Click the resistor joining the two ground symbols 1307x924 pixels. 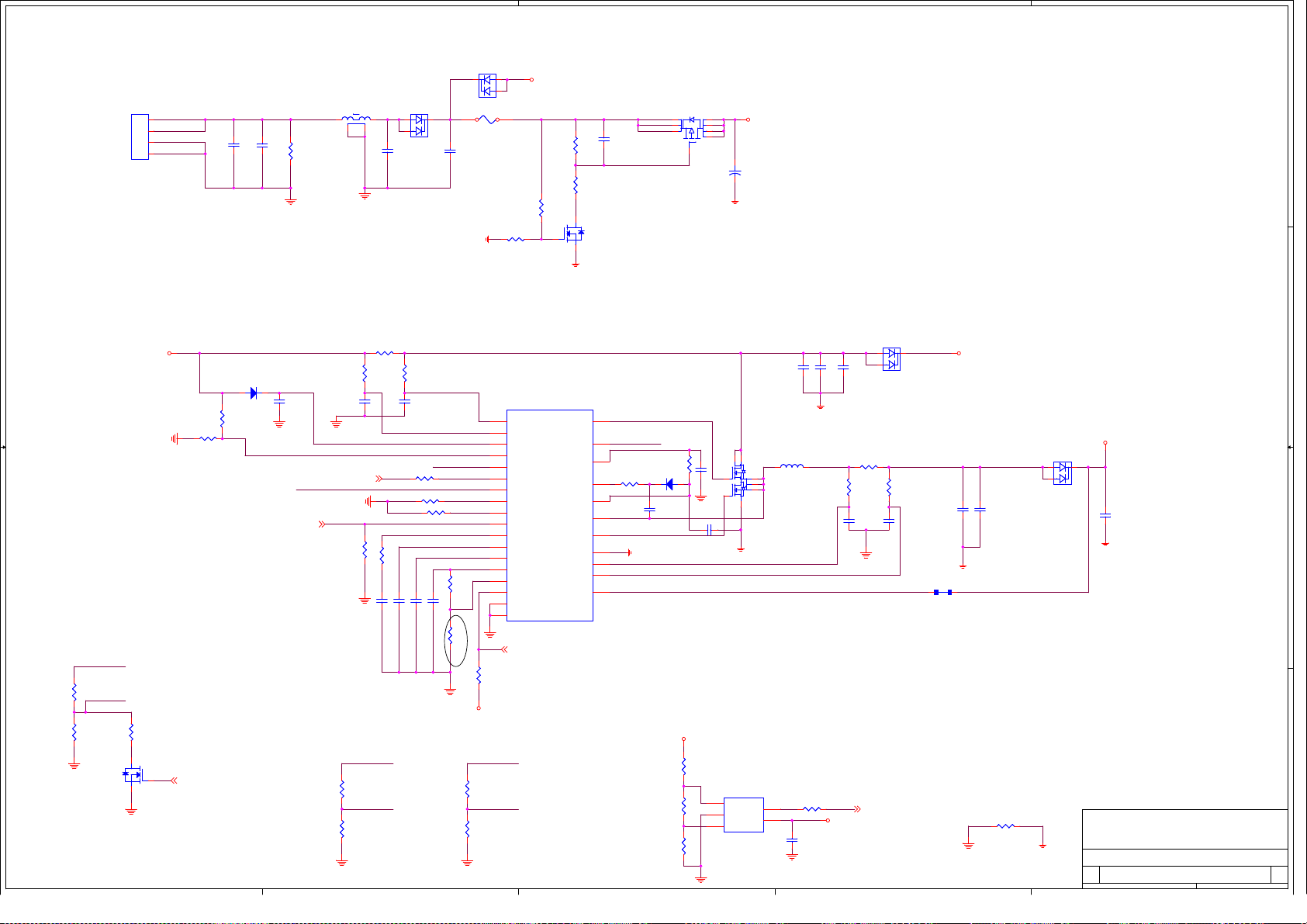[x=1005, y=826]
